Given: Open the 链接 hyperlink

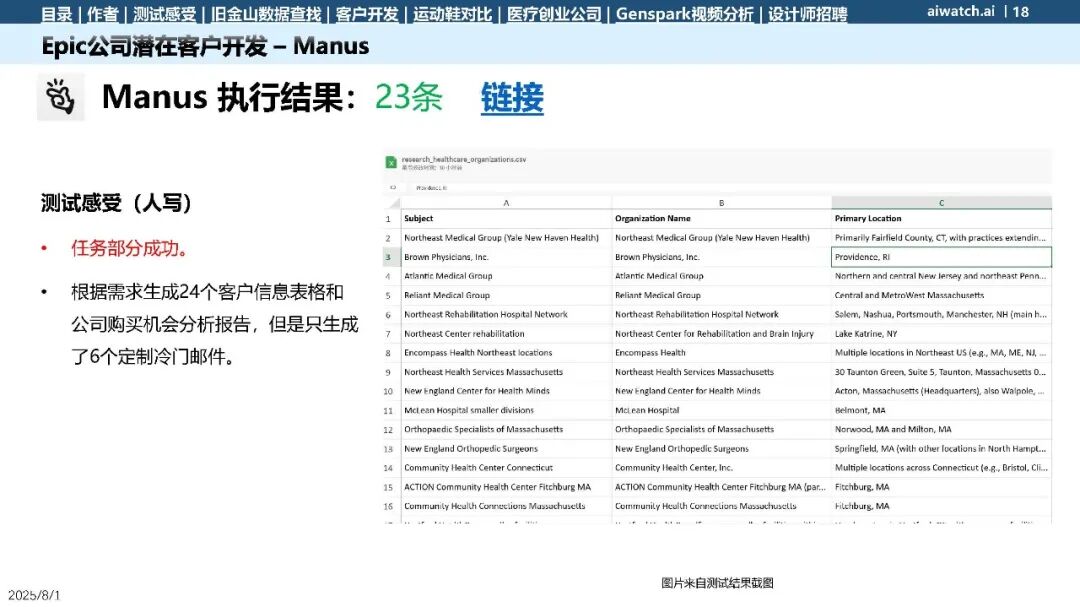Looking at the screenshot, I should [512, 97].
